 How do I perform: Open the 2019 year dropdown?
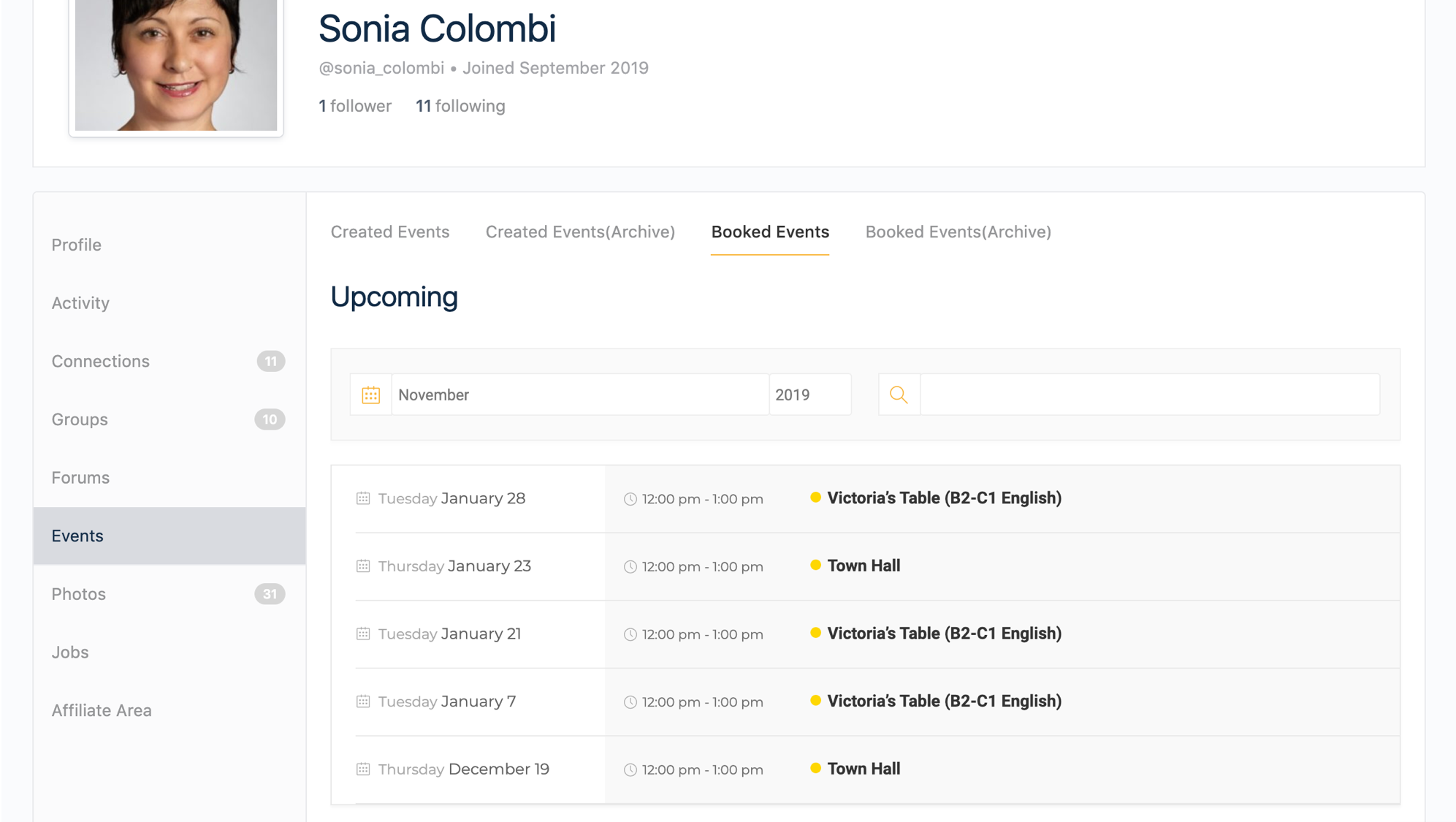810,395
